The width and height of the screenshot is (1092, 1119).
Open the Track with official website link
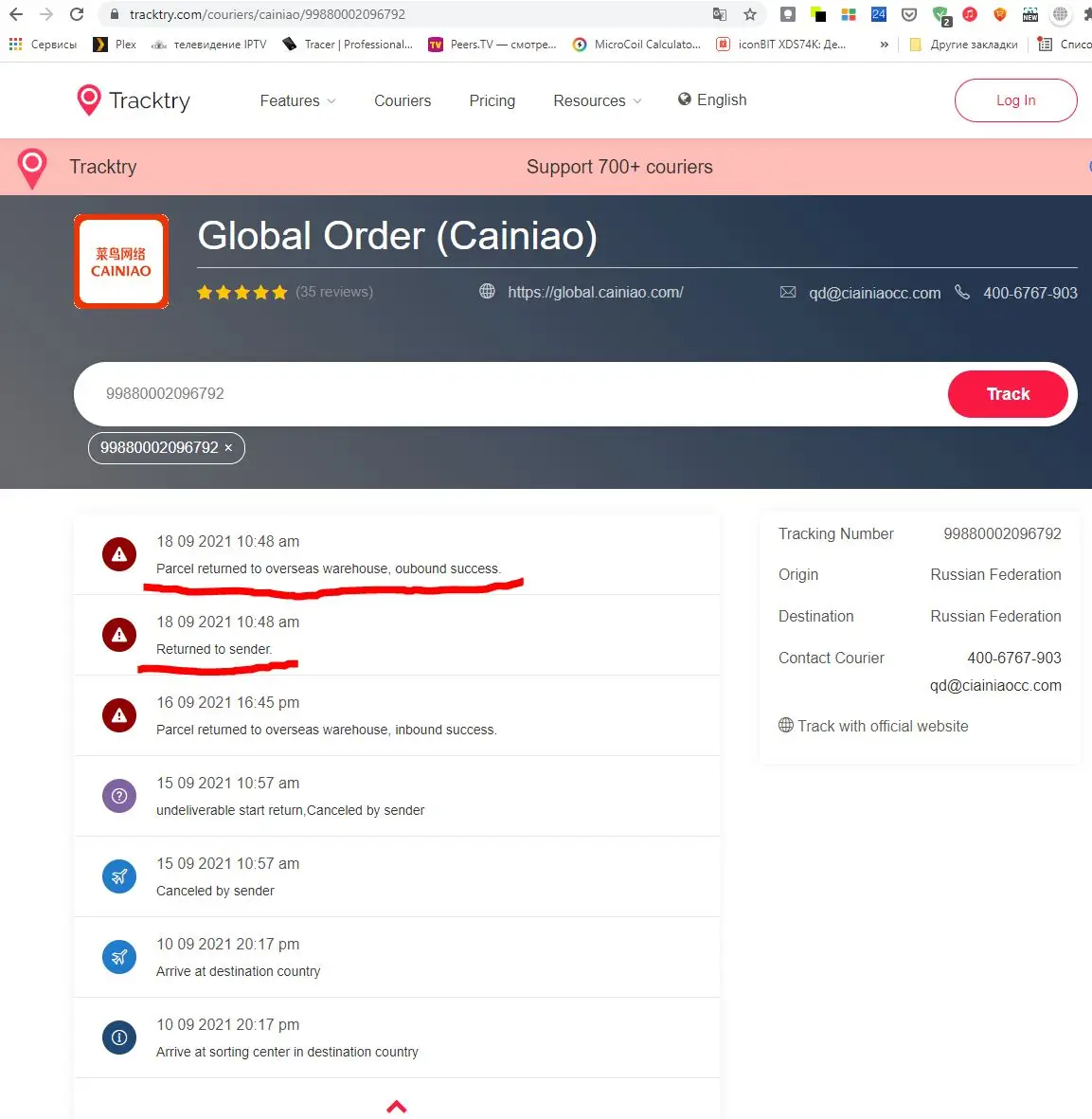[873, 726]
